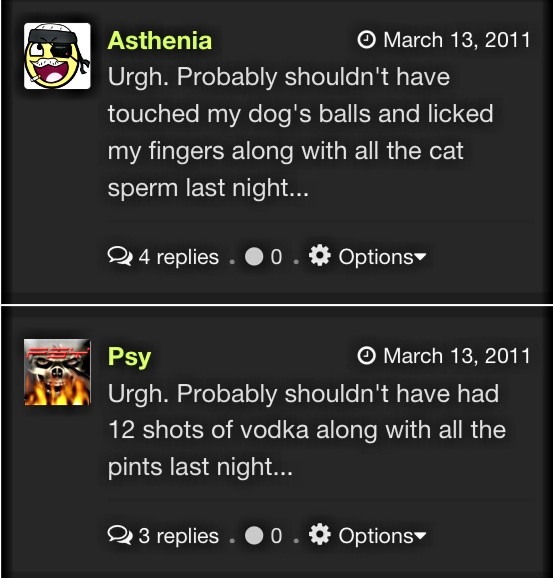View the 4 replies to Asthenia

(178, 257)
